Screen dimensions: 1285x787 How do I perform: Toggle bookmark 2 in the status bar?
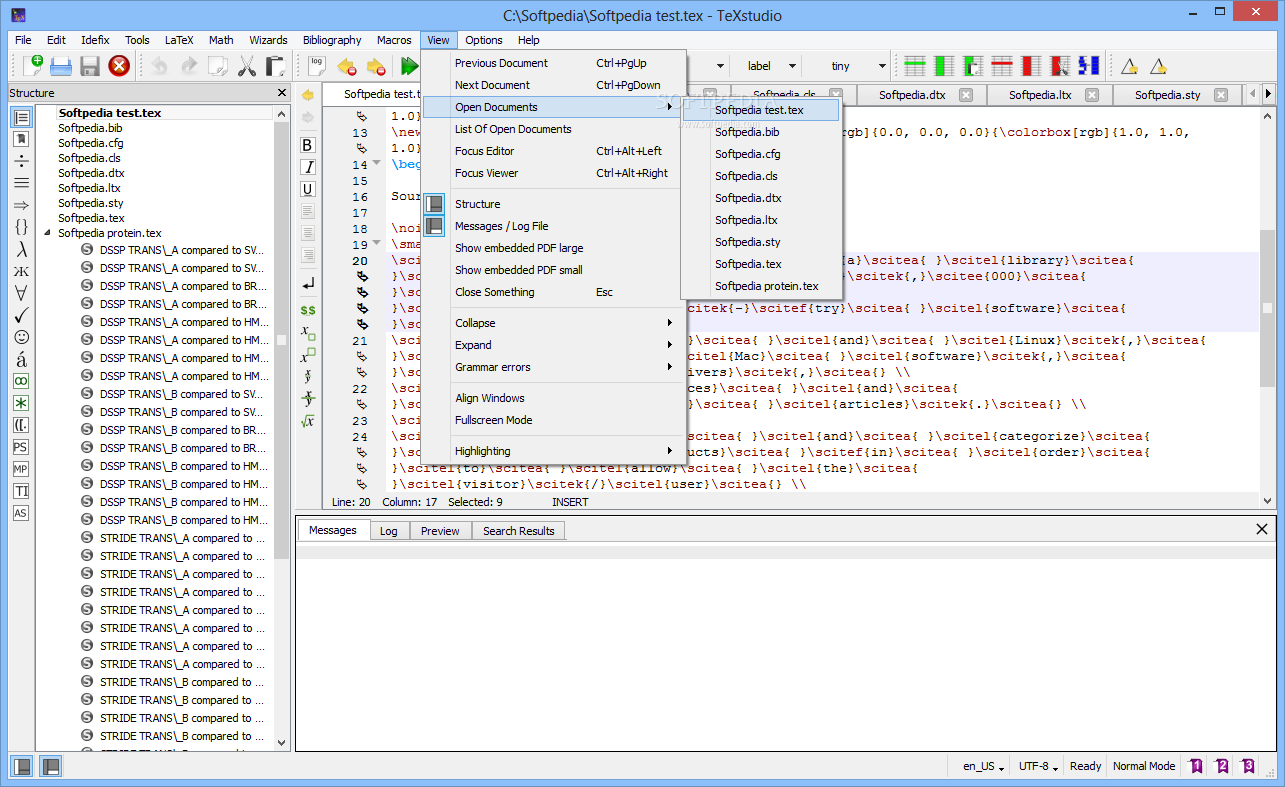[x=1221, y=766]
